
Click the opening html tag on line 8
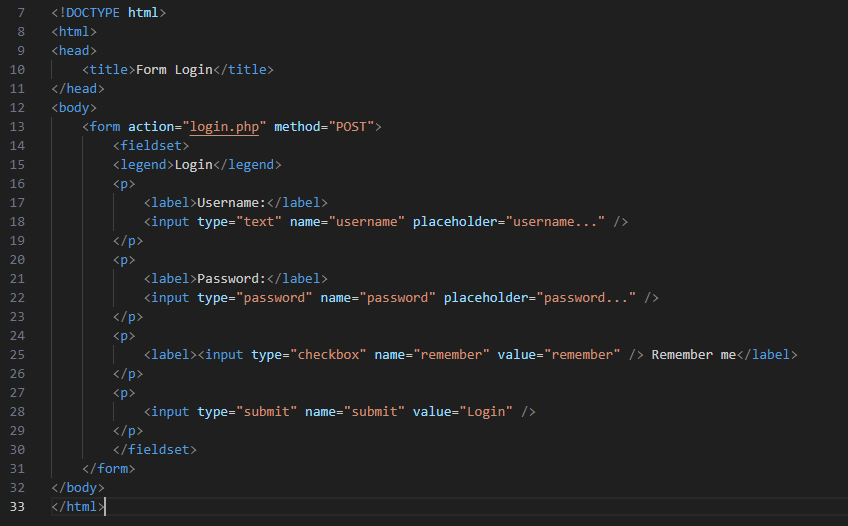click(74, 32)
